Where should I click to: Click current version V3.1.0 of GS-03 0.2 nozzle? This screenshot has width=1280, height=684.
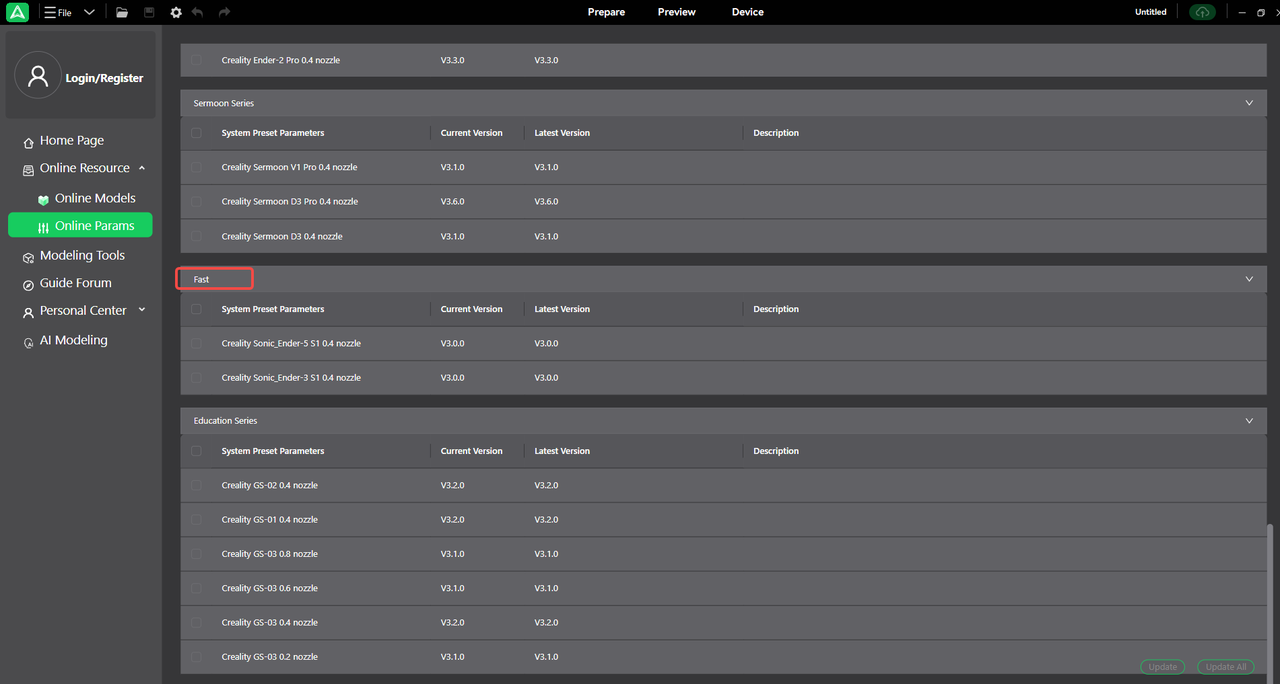pos(453,656)
